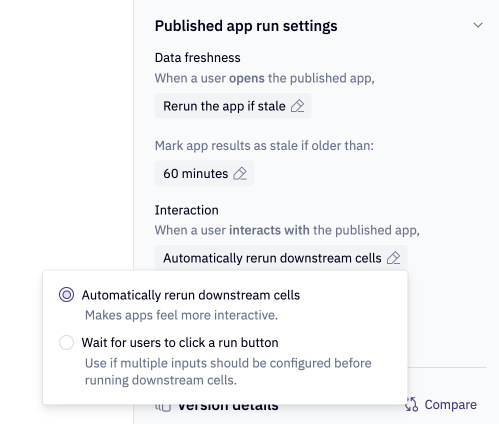Image resolution: width=499 pixels, height=424 pixels.
Task: Edit the 'Rerun the app if stale' setting
Action: 233,106
